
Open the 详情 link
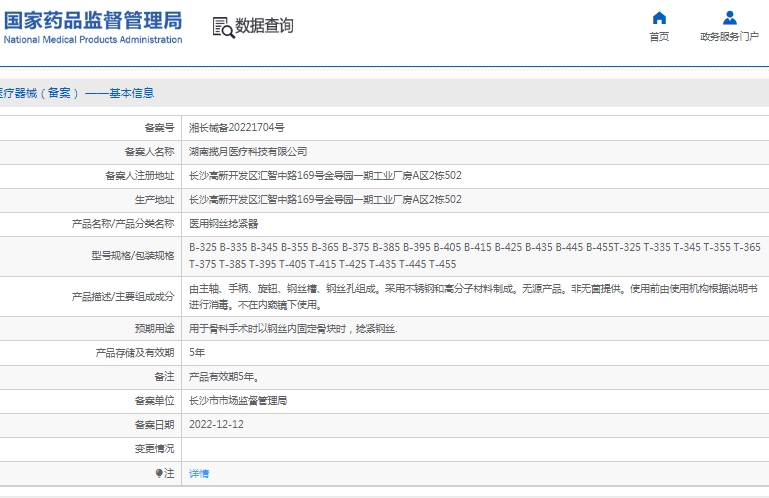199,473
